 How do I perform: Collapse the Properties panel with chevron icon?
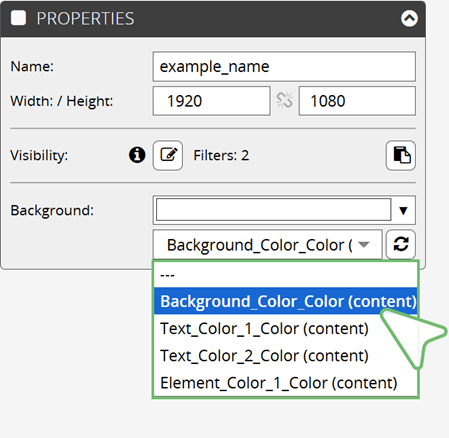coord(409,18)
